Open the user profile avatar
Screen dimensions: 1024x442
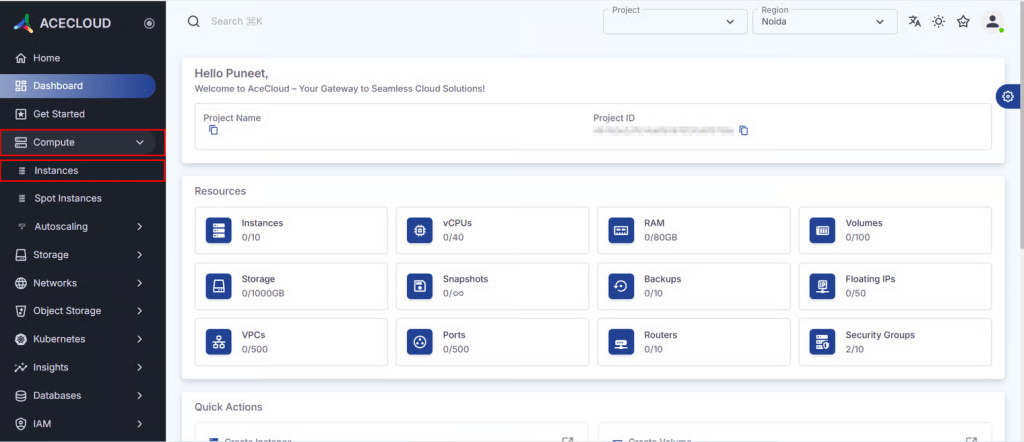pos(992,22)
